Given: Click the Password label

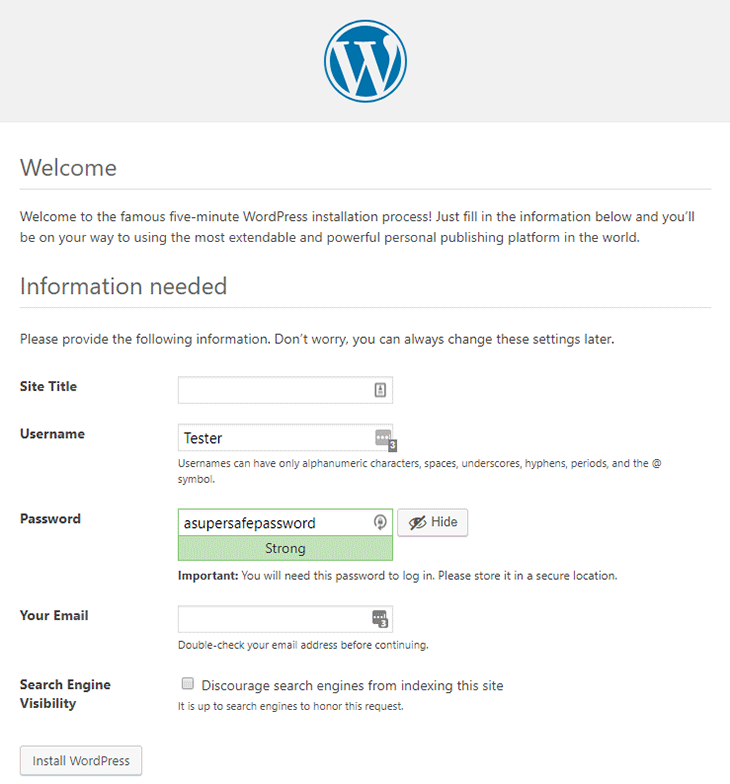Looking at the screenshot, I should click(50, 519).
